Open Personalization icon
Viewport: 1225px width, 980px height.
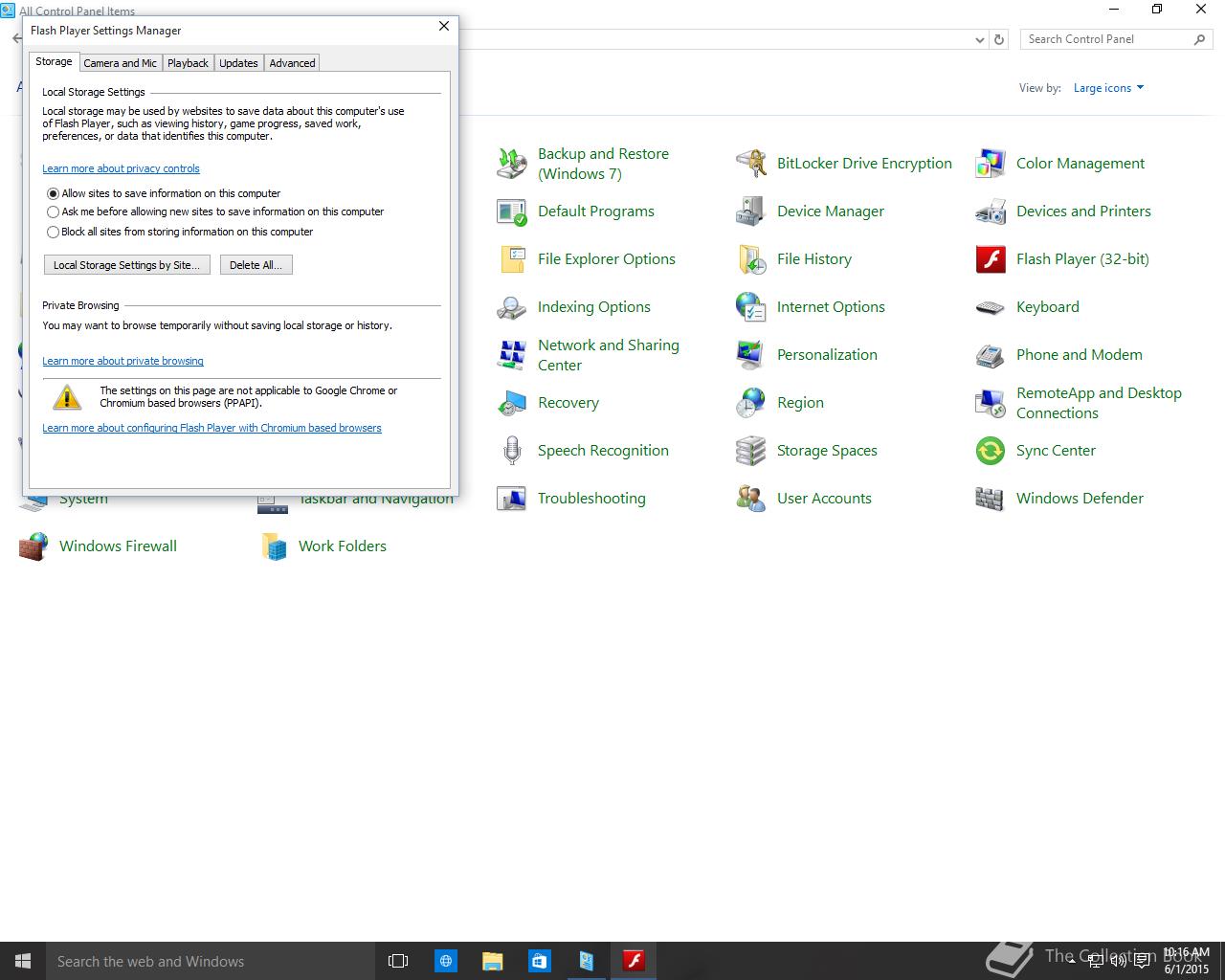point(751,355)
